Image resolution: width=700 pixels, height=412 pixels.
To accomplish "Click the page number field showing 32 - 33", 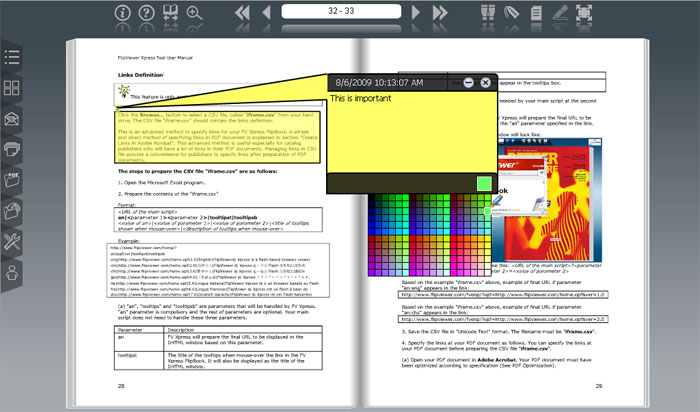I will (342, 12).
